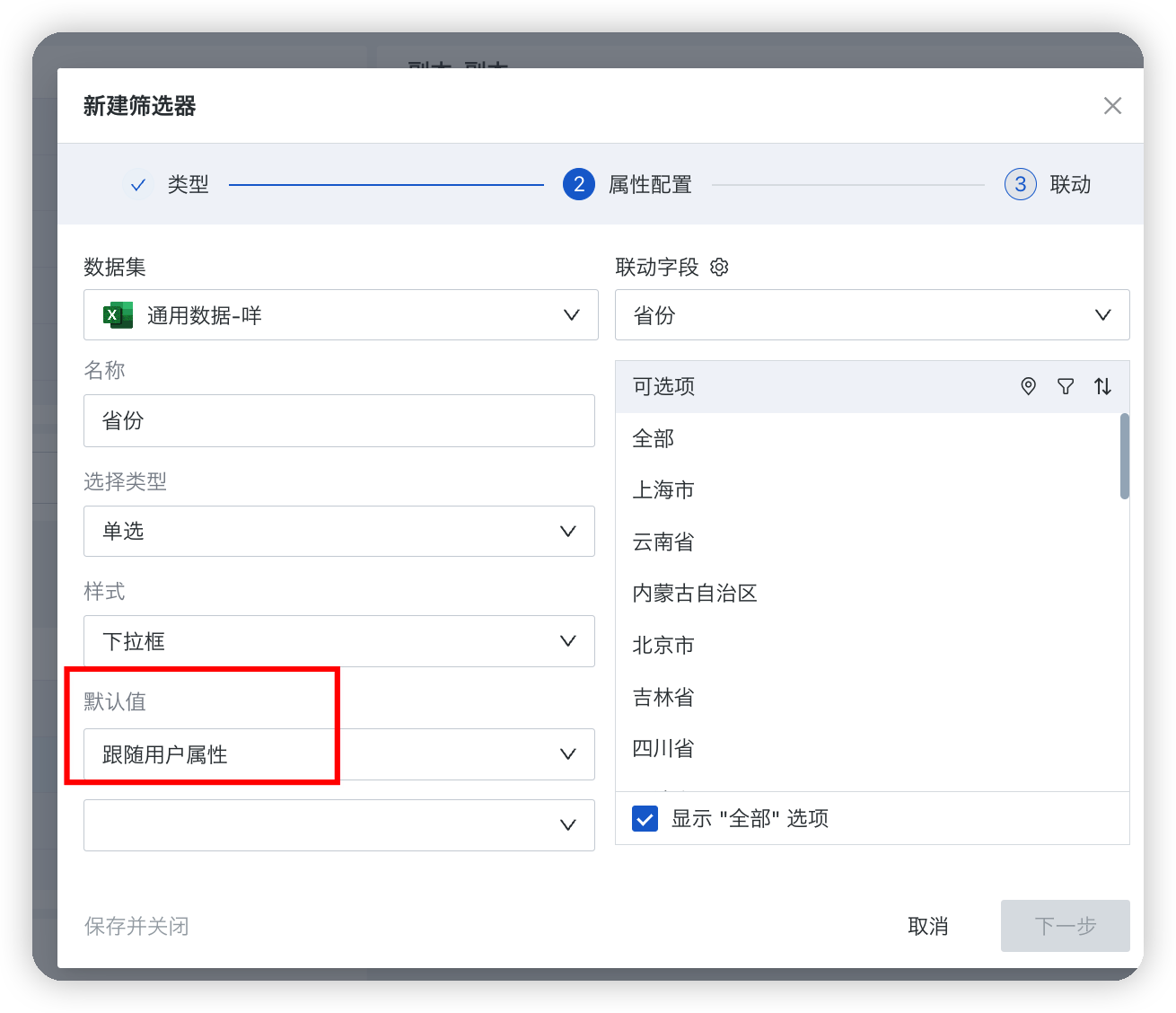Screen dimensions: 1176x1013
Task: Click 保存并关闭
Action: [136, 926]
